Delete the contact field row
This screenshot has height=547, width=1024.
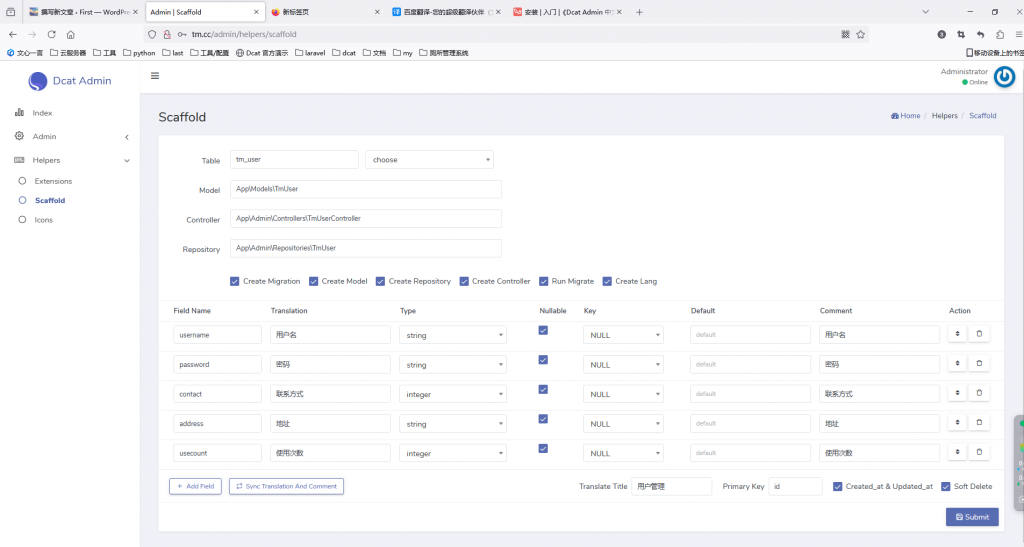[979, 393]
